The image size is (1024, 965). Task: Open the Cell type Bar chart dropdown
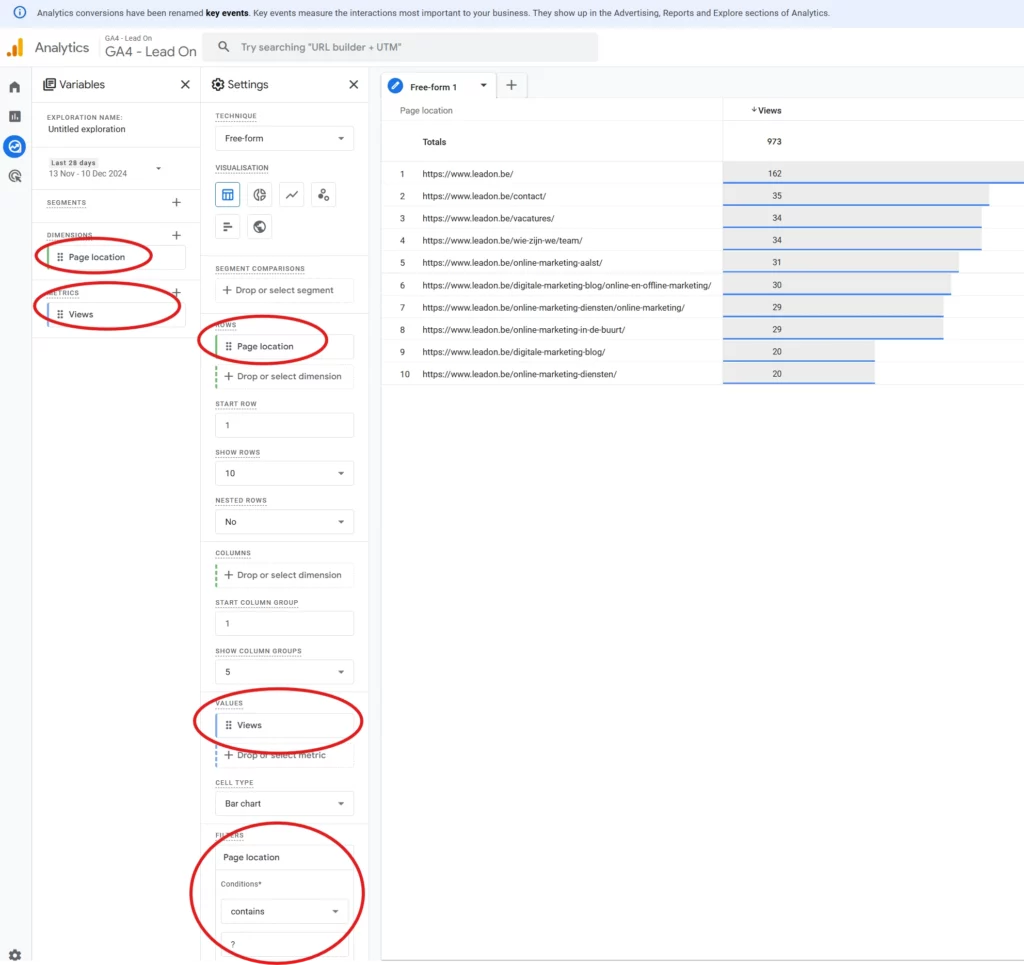(284, 804)
